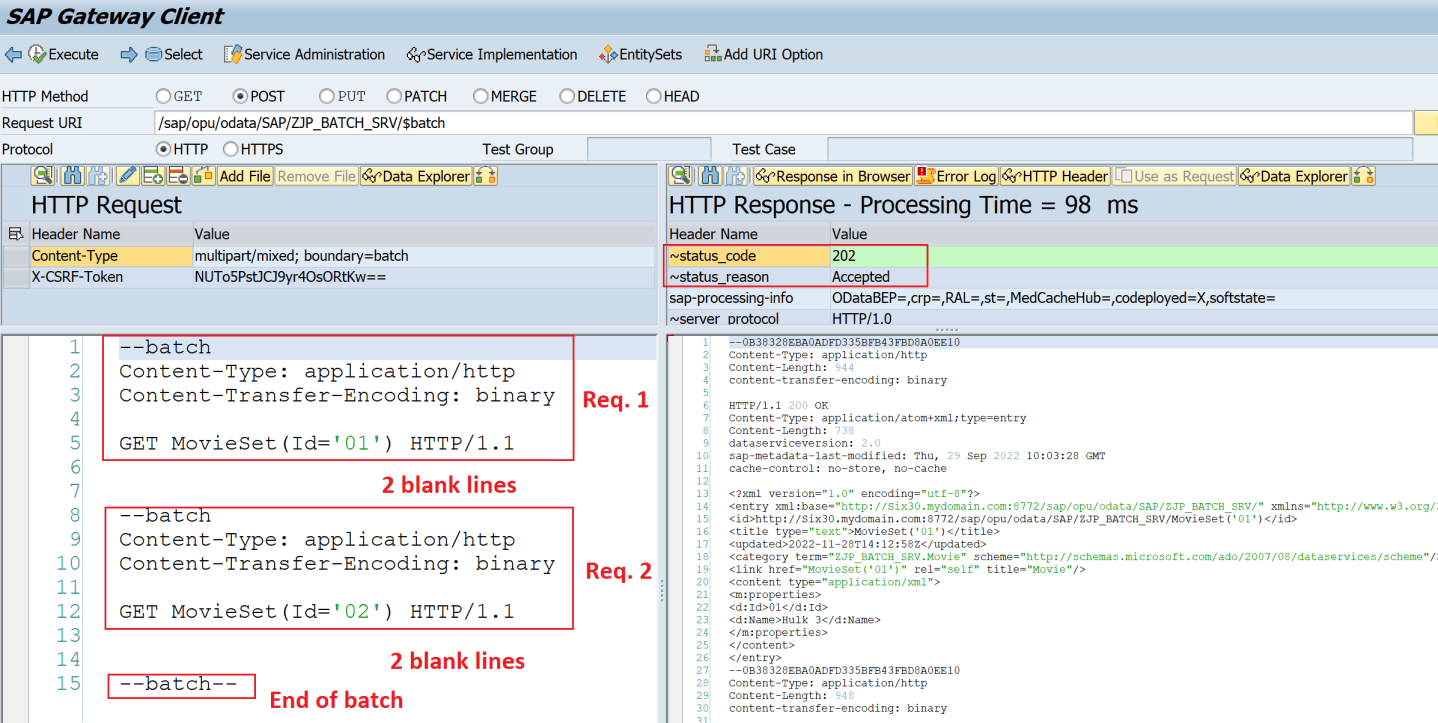1438x723 pixels.
Task: Open the EntitySets list
Action: point(640,54)
